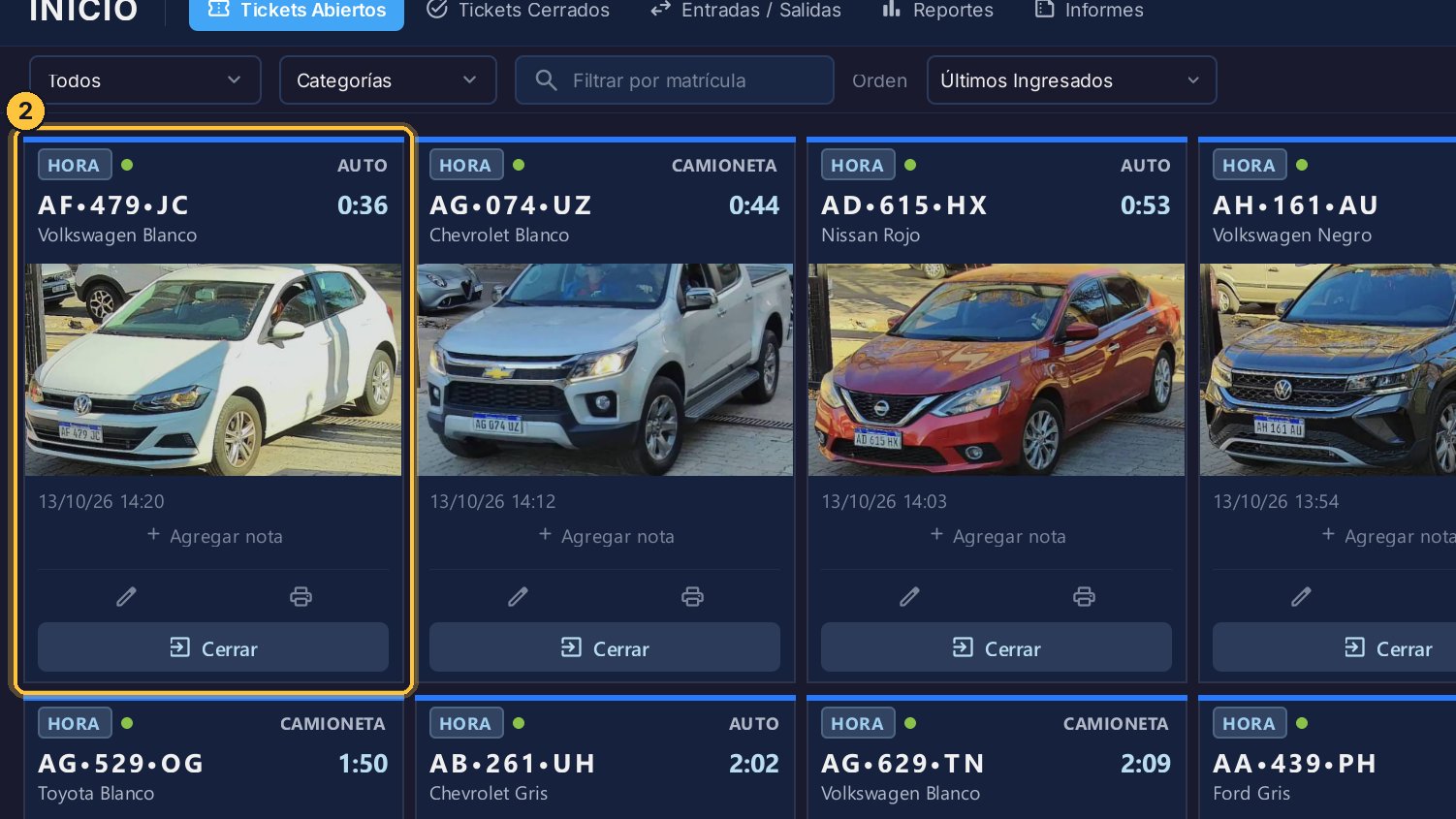Image resolution: width=1456 pixels, height=819 pixels.
Task: Edit the AD•615•HX ticket
Action: (x=909, y=597)
